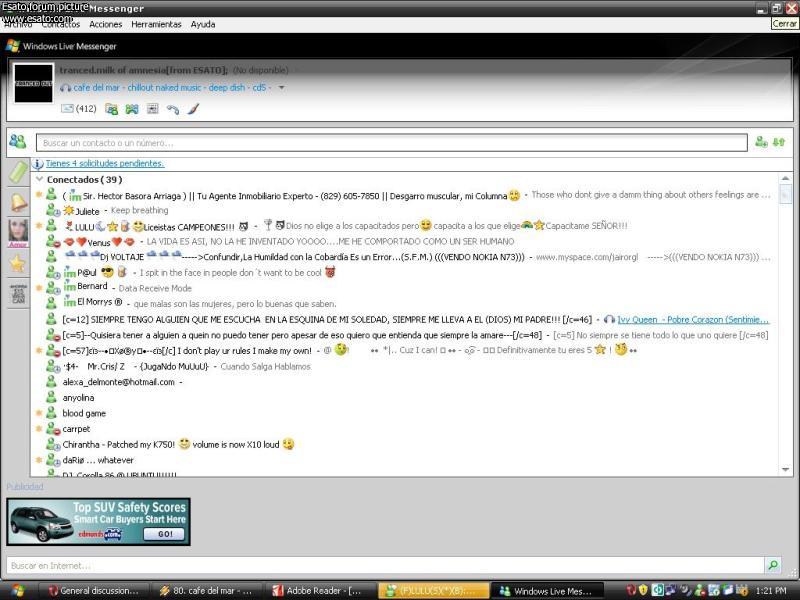Open the Archivo menu

tap(18, 24)
